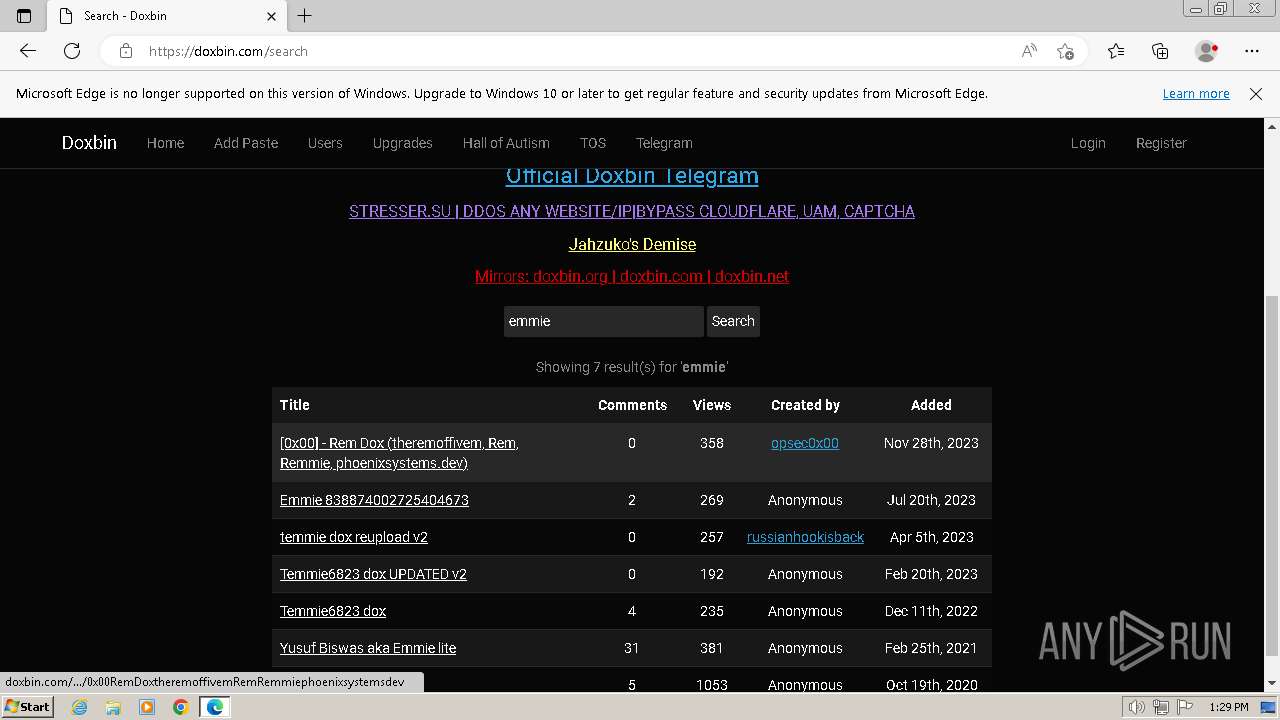Open the Upgrades nav item
This screenshot has width=1280, height=720.
pyautogui.click(x=402, y=143)
